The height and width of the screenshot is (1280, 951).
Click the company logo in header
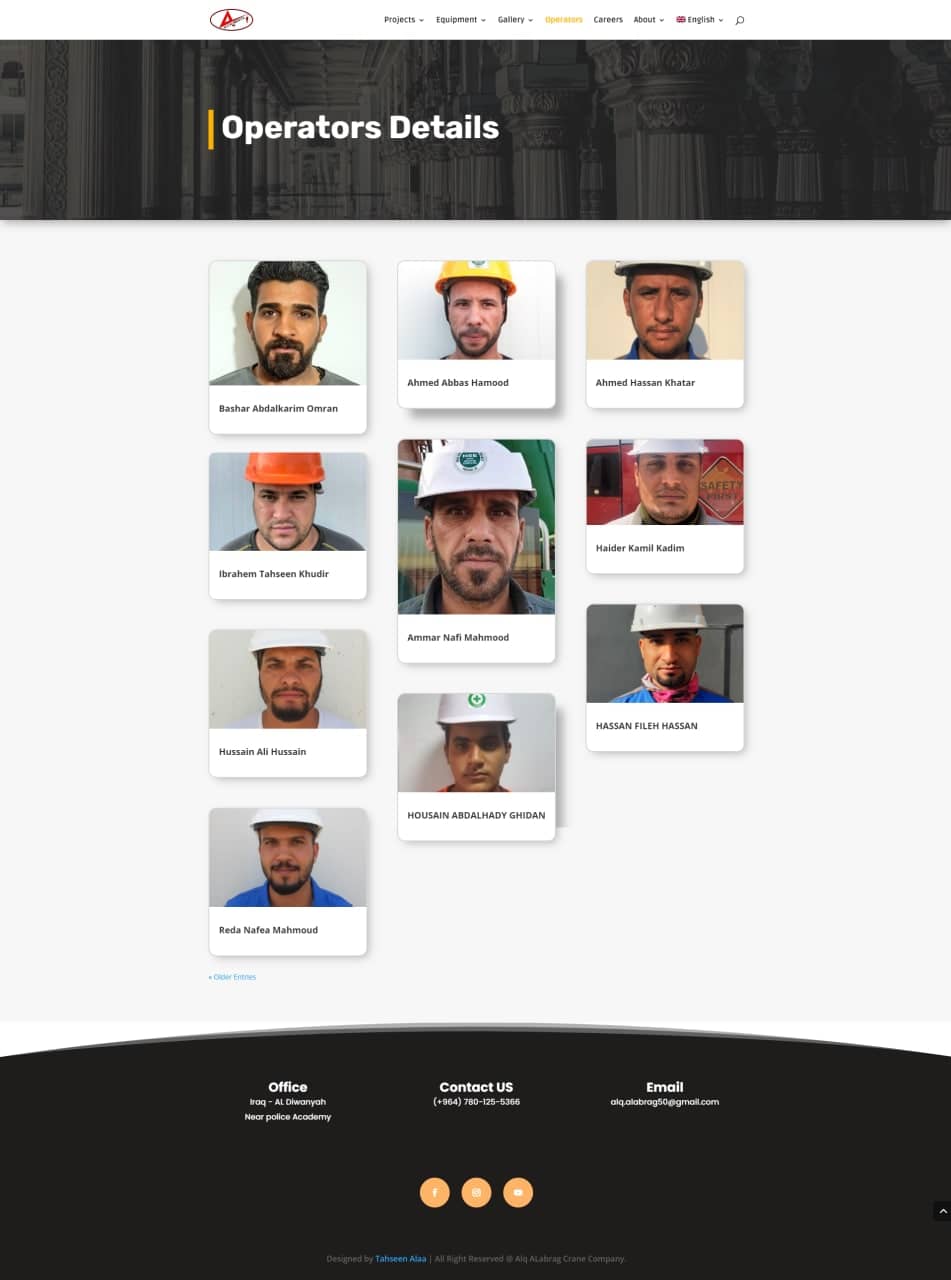pyautogui.click(x=231, y=19)
